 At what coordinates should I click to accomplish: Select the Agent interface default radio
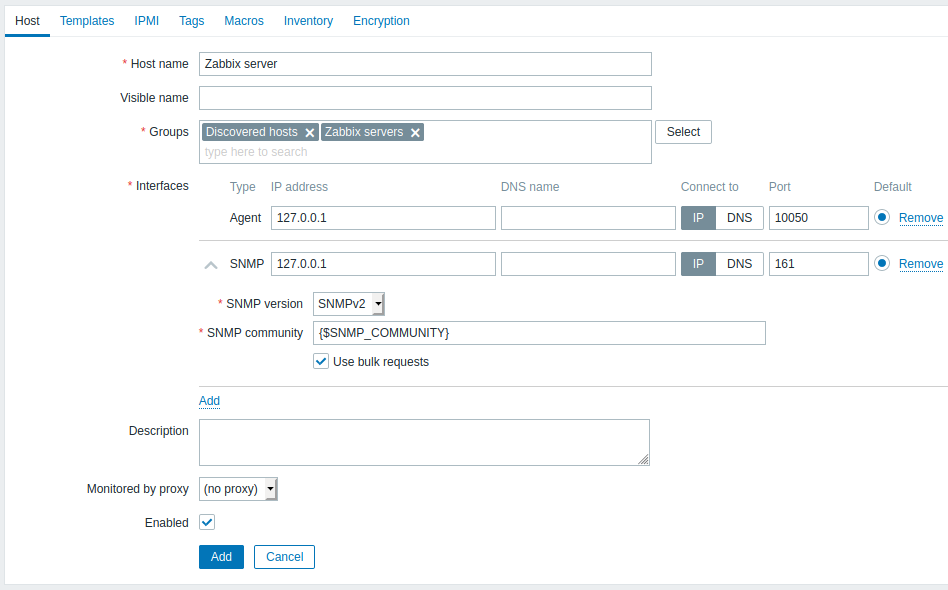[881, 217]
